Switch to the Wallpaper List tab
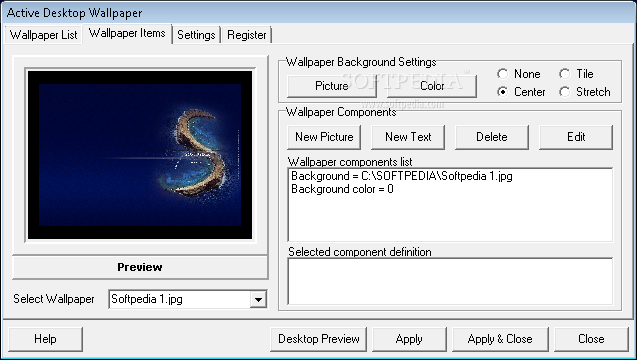 click(x=43, y=35)
